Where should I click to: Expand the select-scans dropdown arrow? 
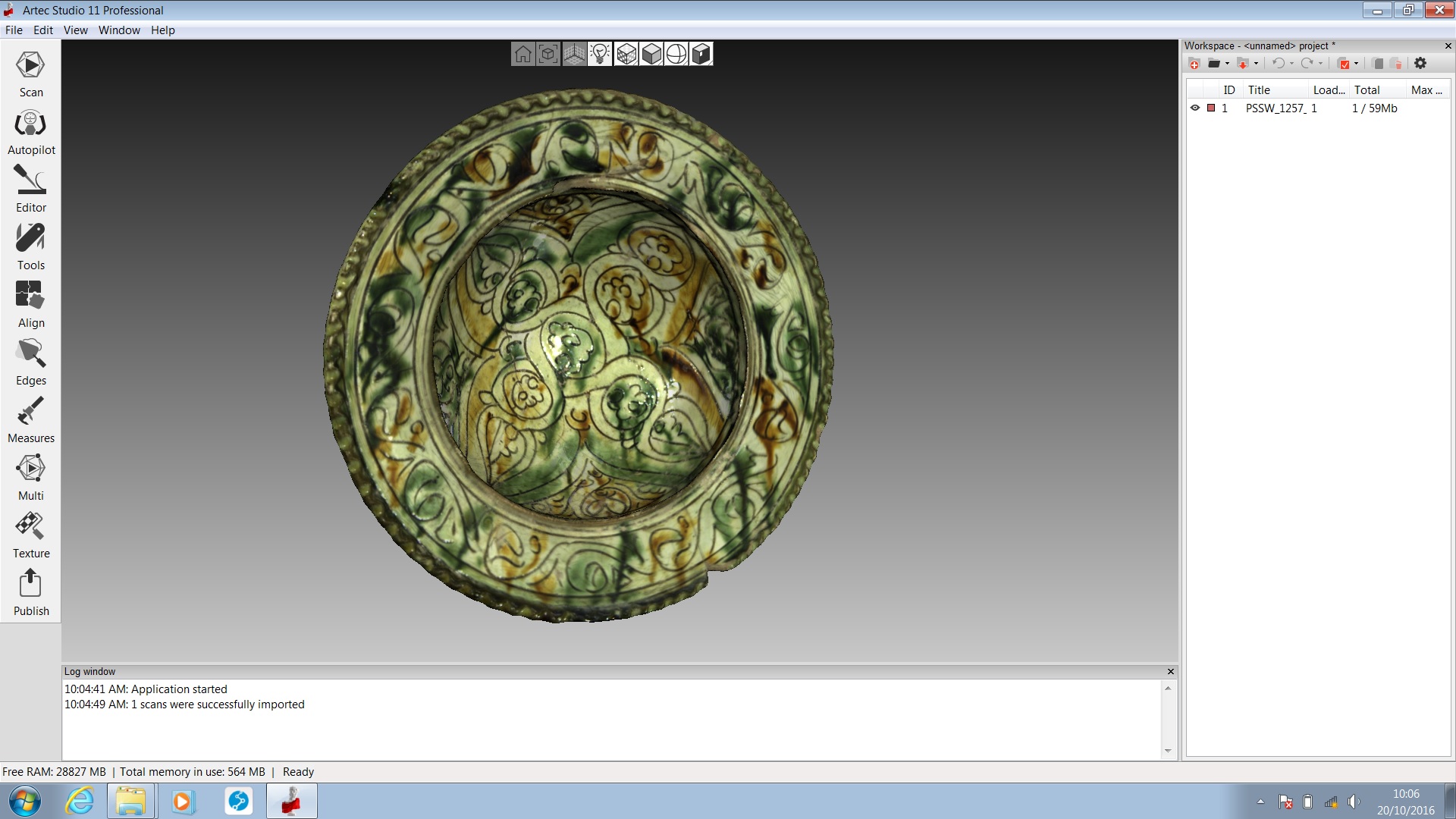pos(1356,64)
